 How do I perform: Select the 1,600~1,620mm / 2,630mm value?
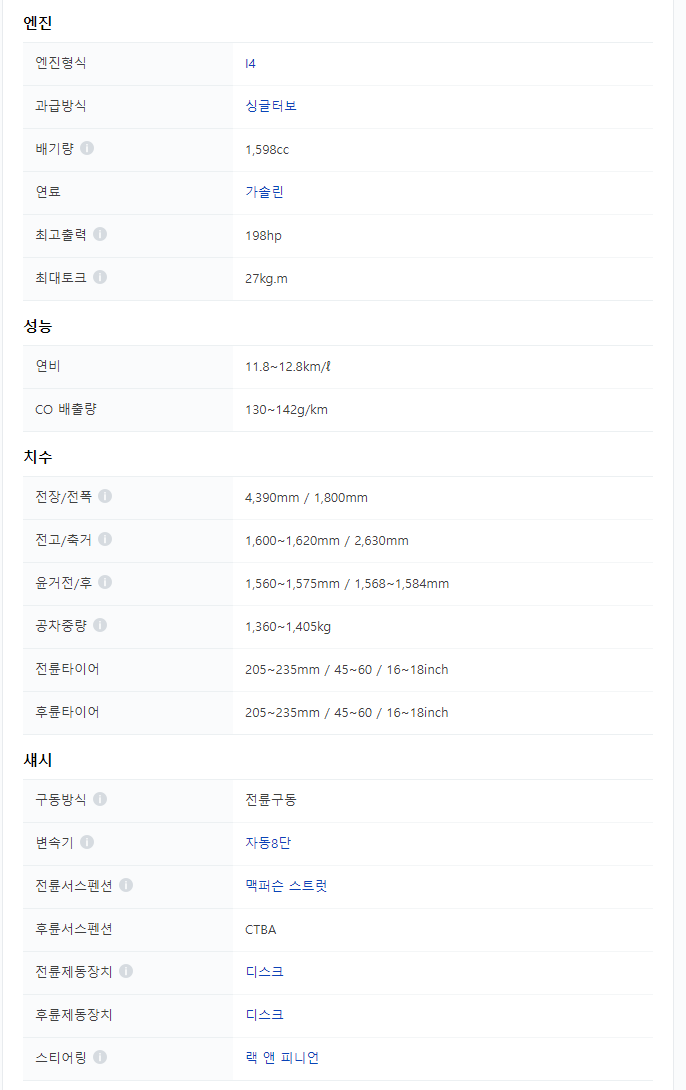(x=327, y=541)
